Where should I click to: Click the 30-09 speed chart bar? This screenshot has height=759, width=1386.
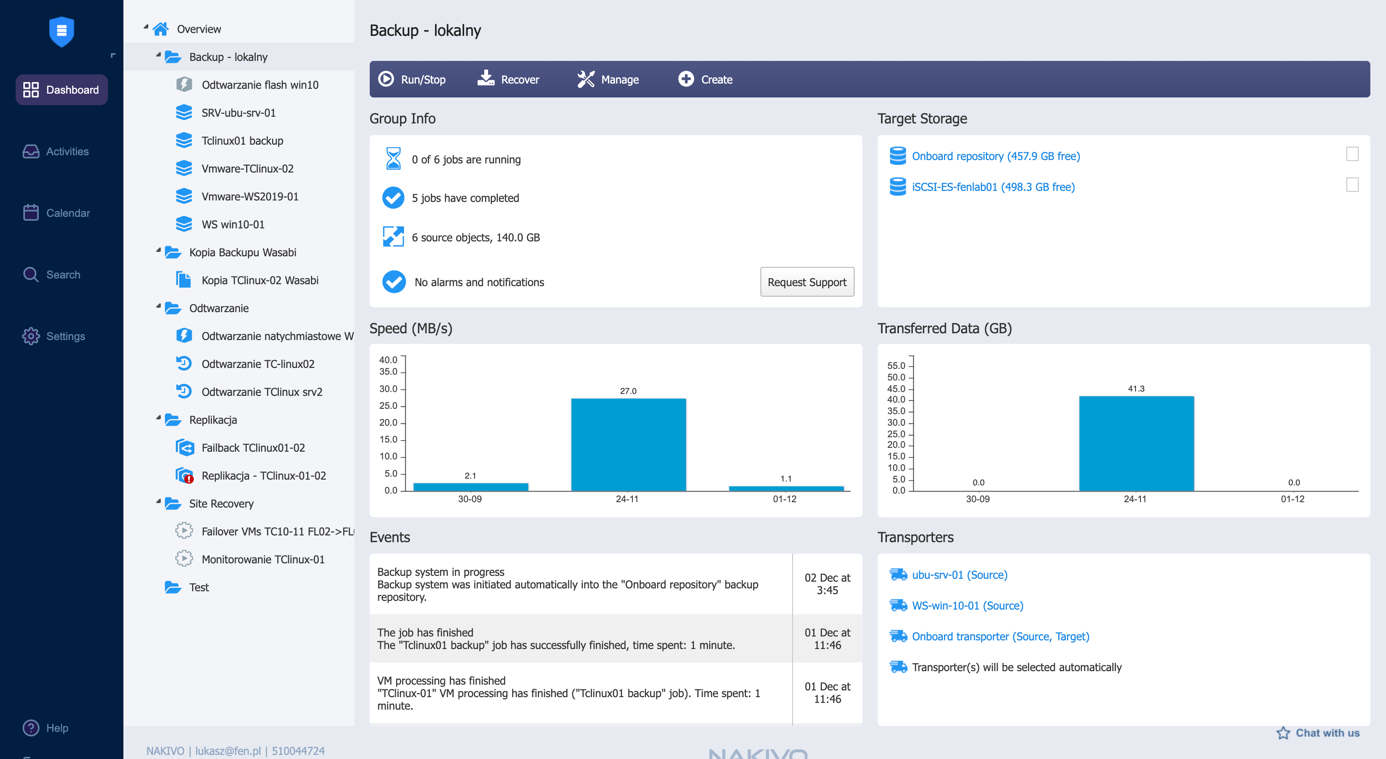[470, 487]
